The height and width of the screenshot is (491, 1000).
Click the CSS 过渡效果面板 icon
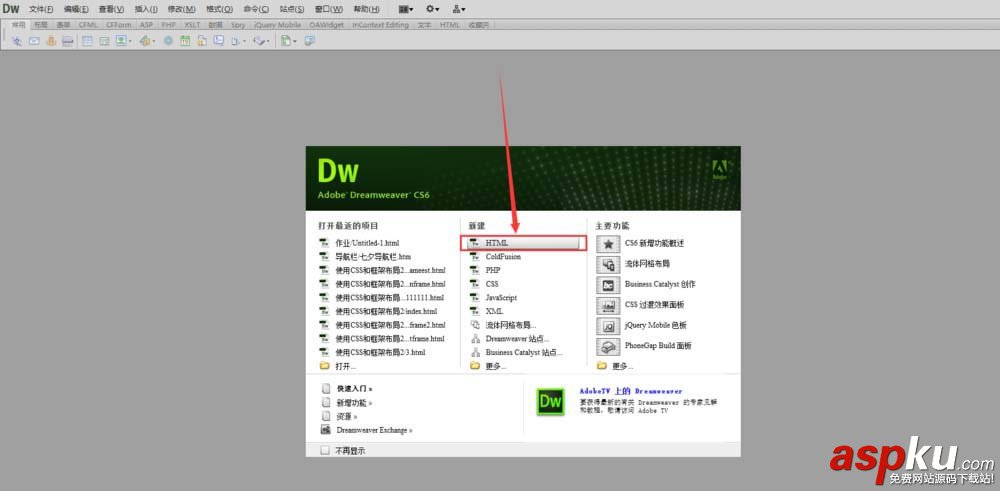click(608, 305)
